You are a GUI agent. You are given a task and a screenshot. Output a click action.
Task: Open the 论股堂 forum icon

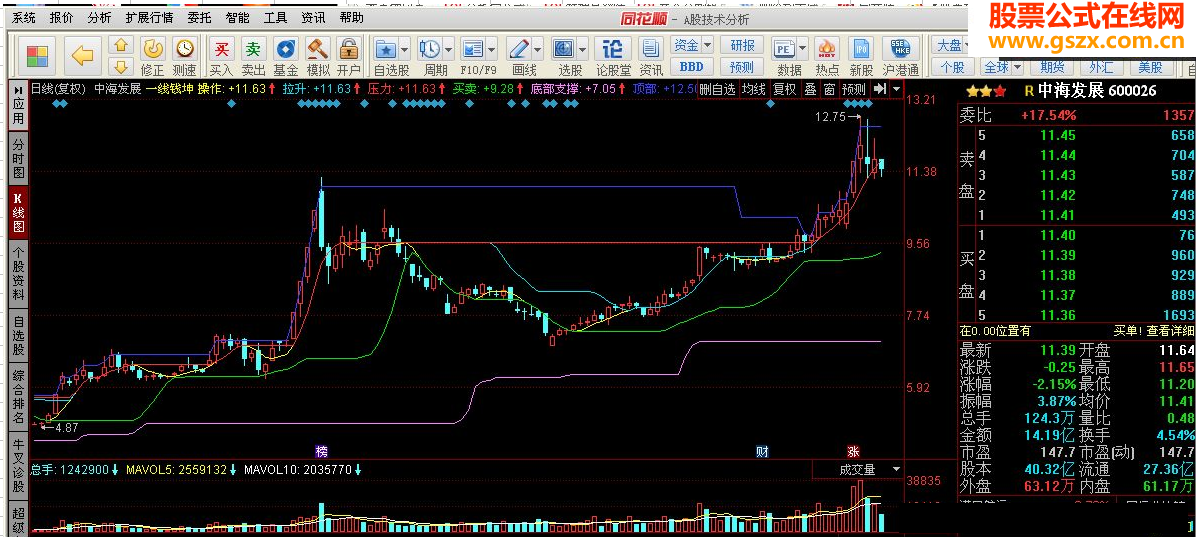[612, 56]
